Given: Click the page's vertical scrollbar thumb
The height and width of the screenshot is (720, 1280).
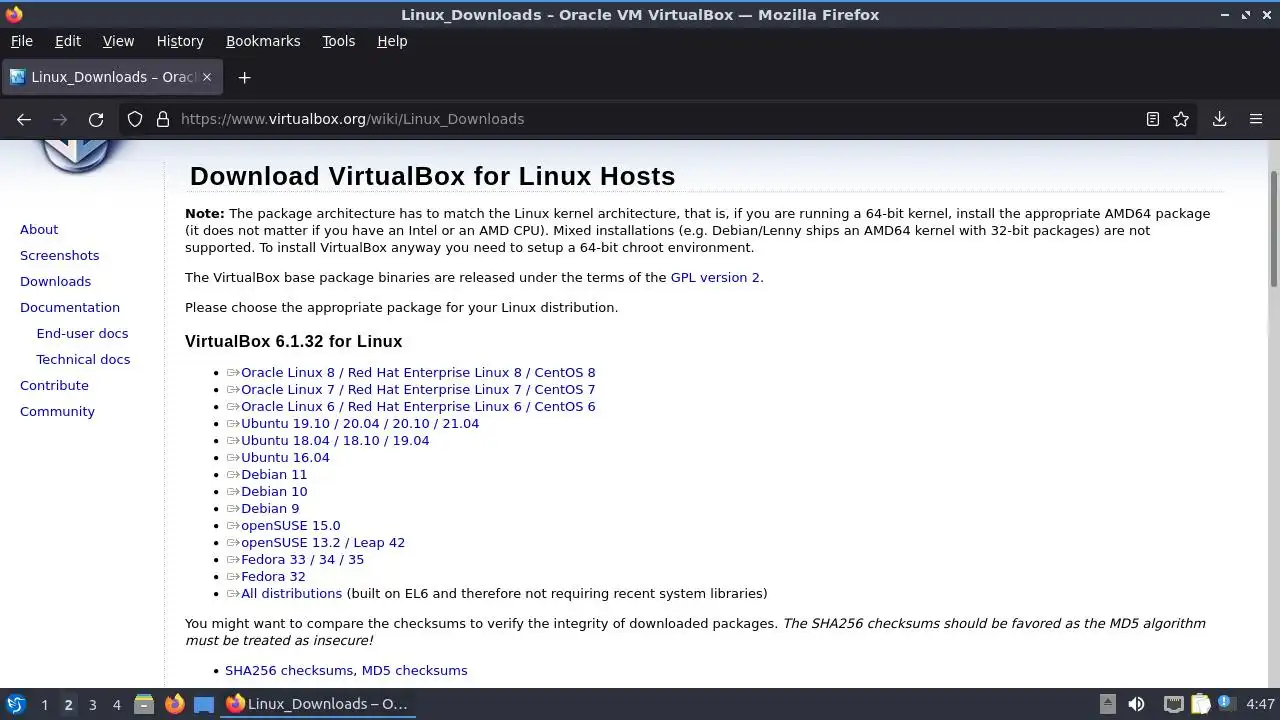Looking at the screenshot, I should [1273, 228].
